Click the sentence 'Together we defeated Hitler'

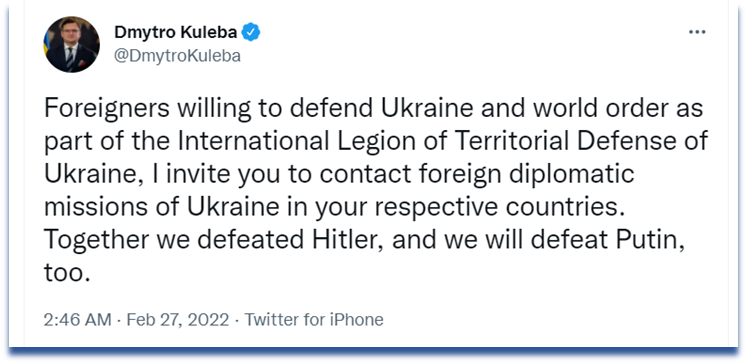point(214,240)
